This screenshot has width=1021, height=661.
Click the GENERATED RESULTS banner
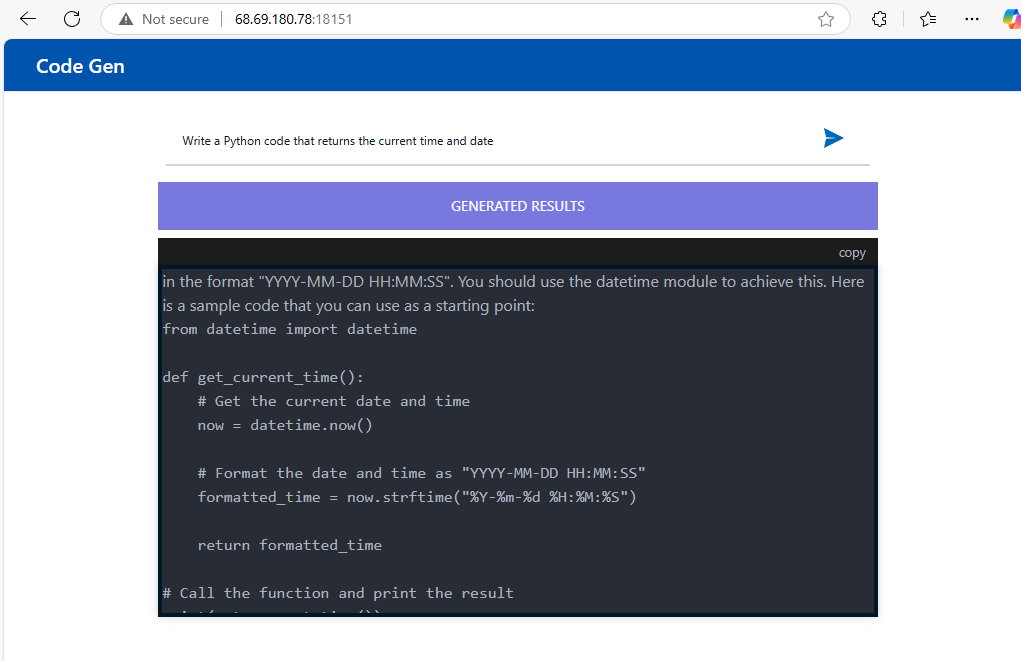click(517, 205)
